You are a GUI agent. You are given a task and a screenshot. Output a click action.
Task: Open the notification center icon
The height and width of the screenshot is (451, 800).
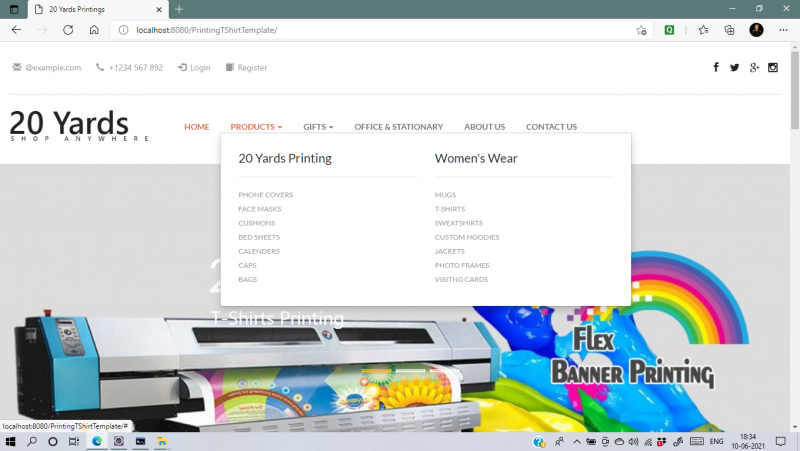coord(781,441)
